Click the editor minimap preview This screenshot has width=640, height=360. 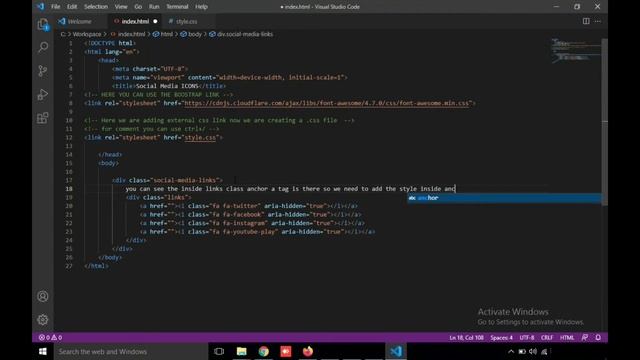pos(576,51)
